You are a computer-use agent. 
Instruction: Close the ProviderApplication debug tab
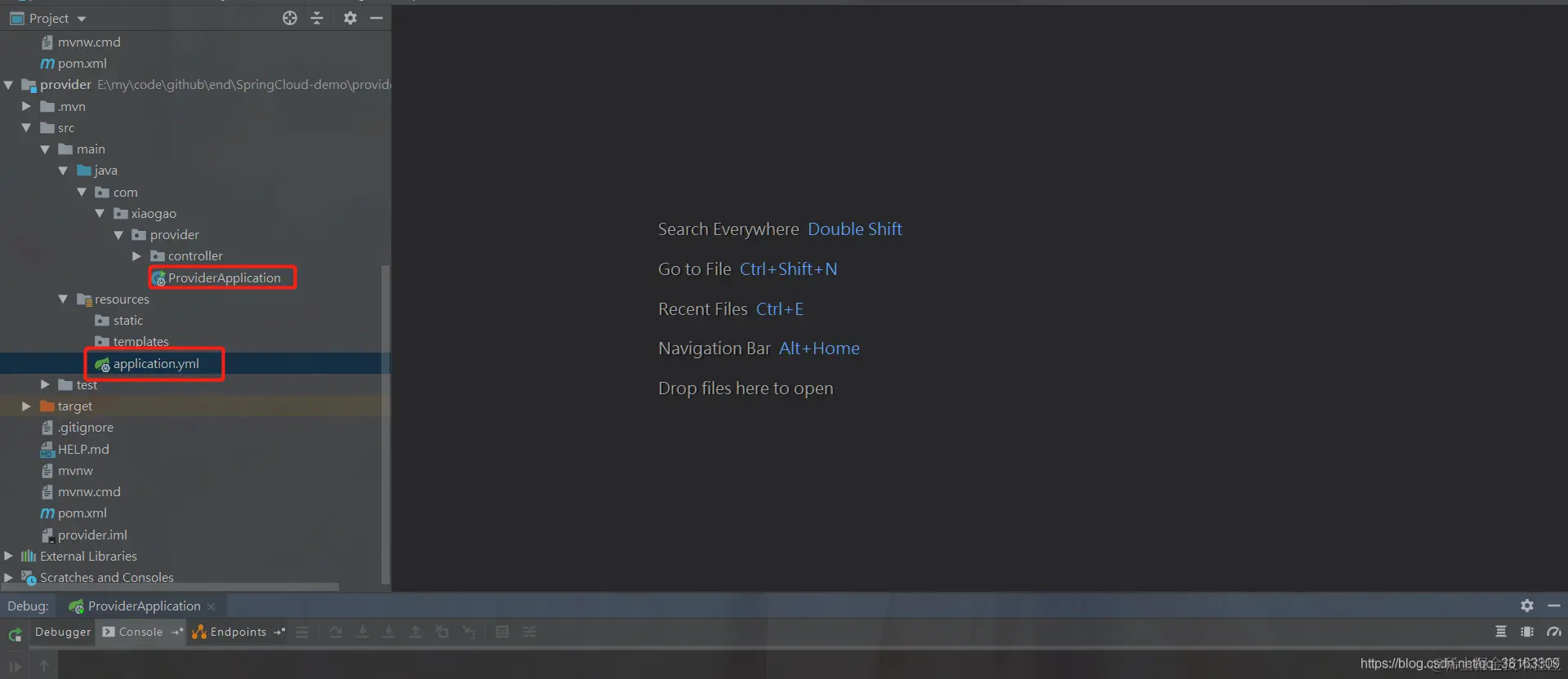click(x=212, y=606)
